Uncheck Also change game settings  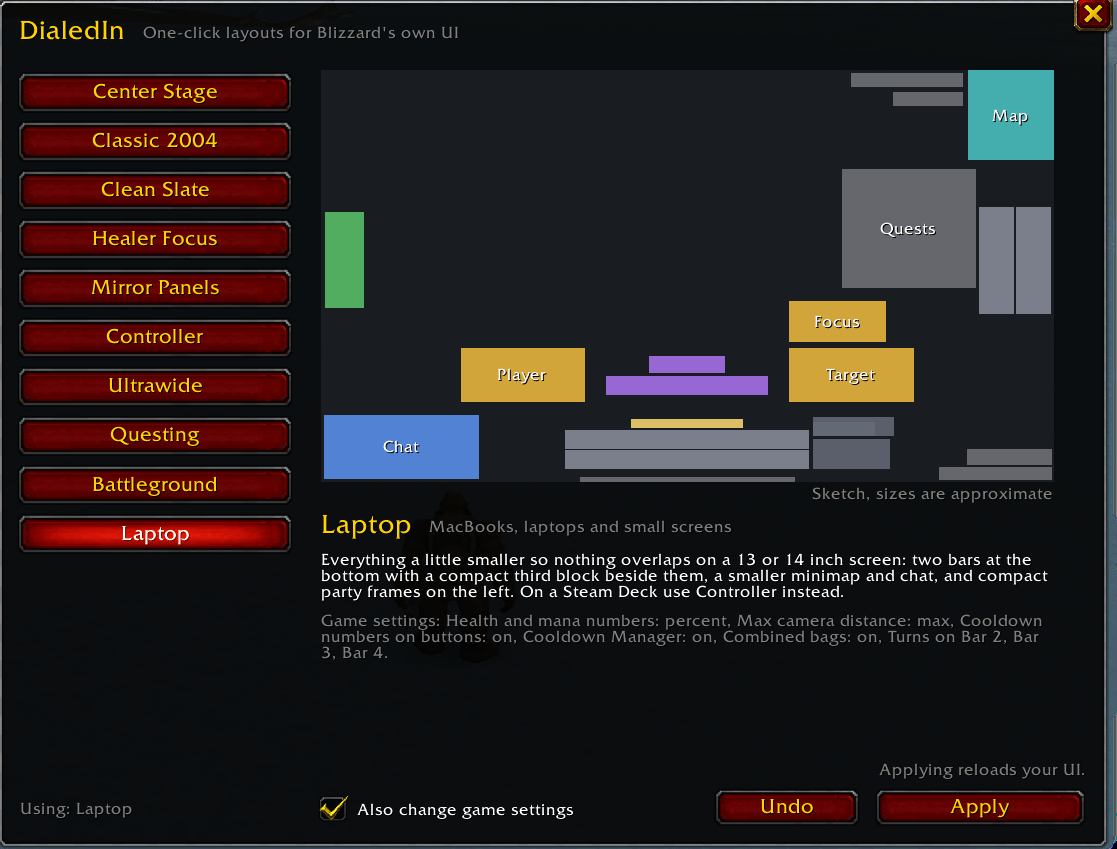[333, 808]
